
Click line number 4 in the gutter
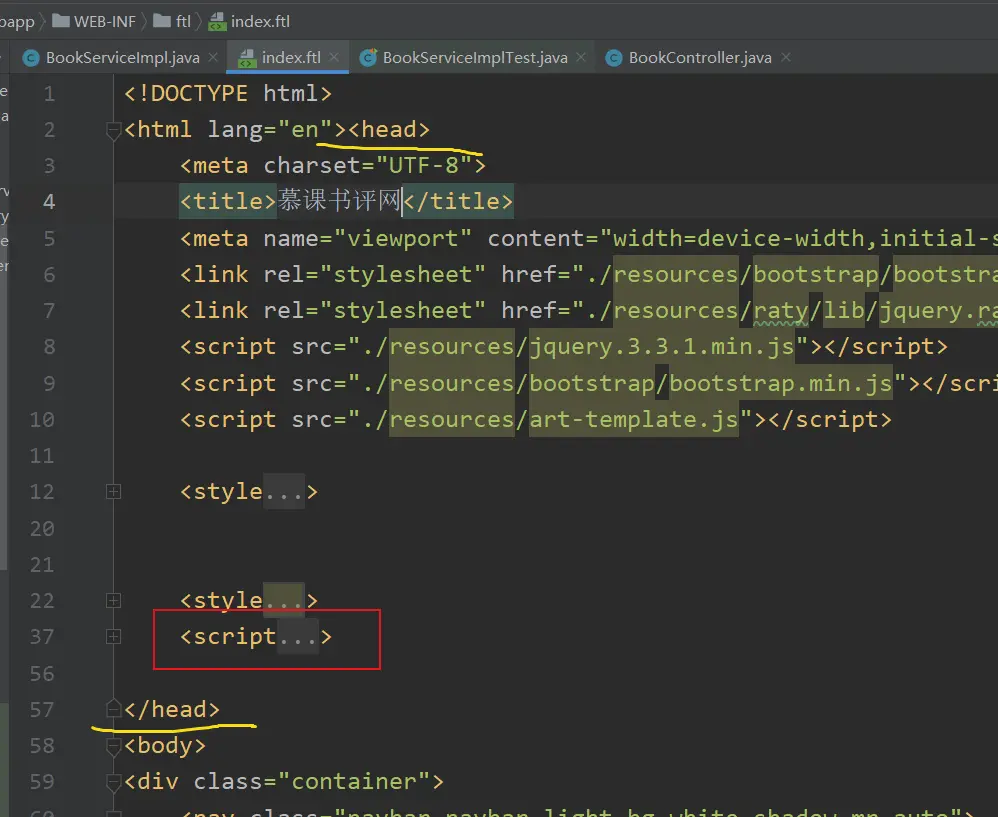tap(48, 202)
